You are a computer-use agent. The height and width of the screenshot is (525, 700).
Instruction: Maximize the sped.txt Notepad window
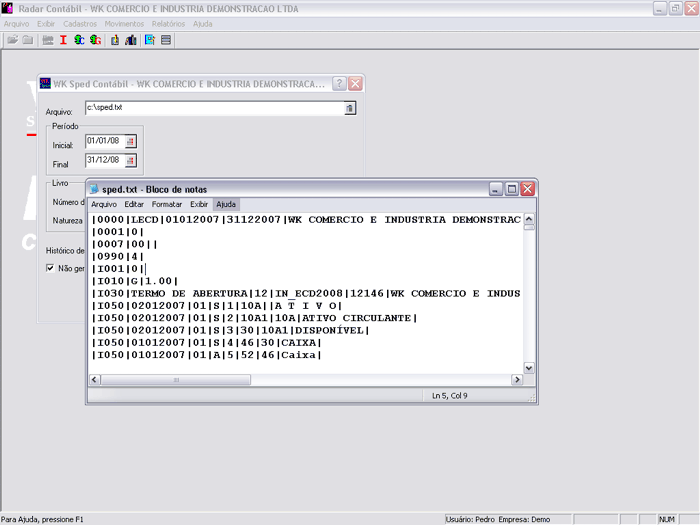pos(511,188)
